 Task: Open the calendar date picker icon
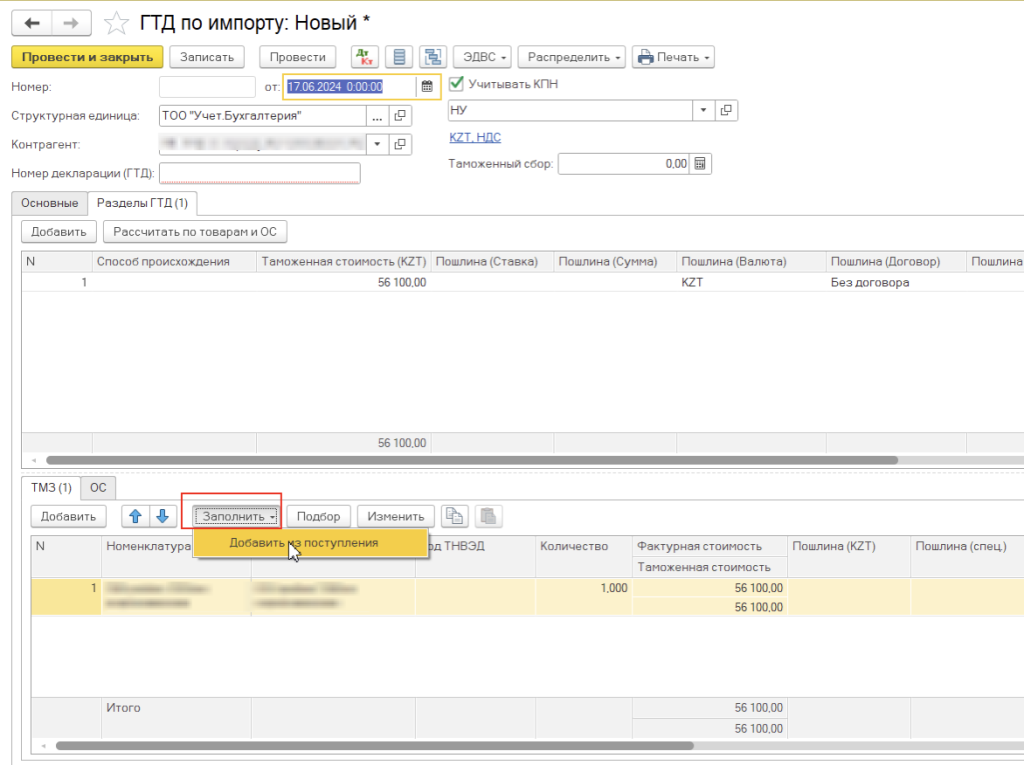[x=427, y=87]
